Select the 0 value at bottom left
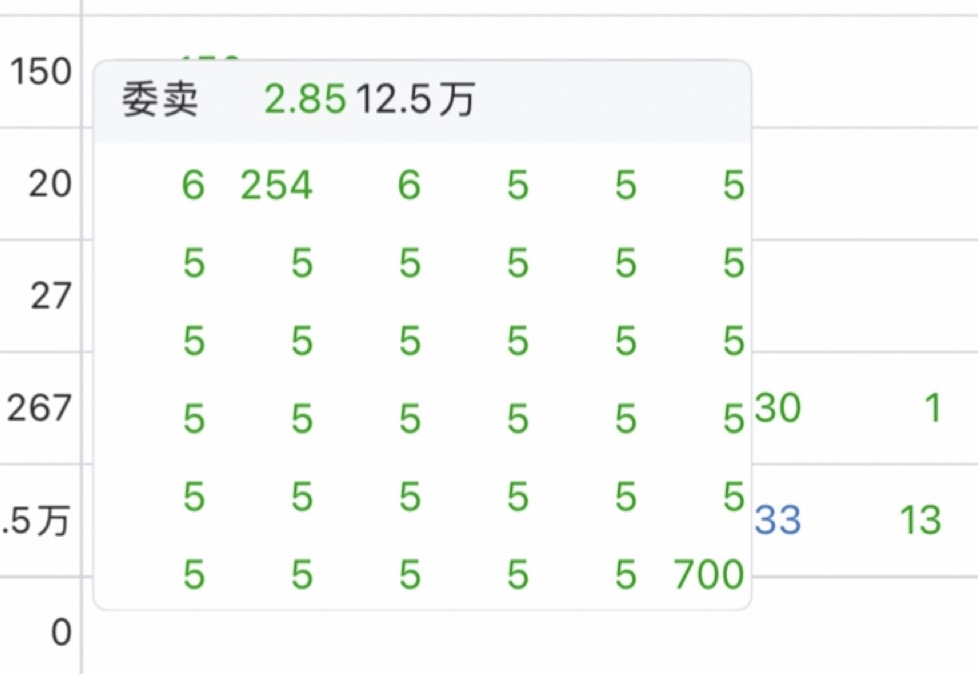978x674 pixels. tap(62, 632)
